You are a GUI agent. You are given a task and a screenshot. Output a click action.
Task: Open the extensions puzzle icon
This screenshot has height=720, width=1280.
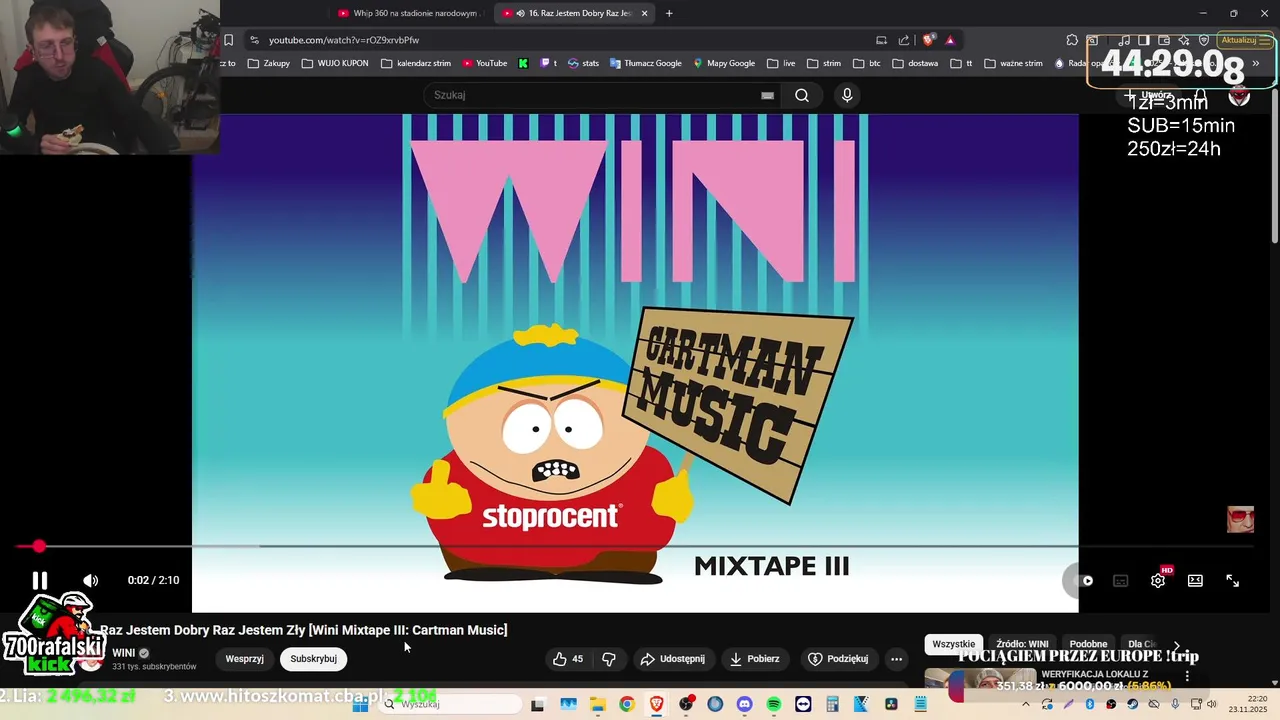tap(1072, 40)
